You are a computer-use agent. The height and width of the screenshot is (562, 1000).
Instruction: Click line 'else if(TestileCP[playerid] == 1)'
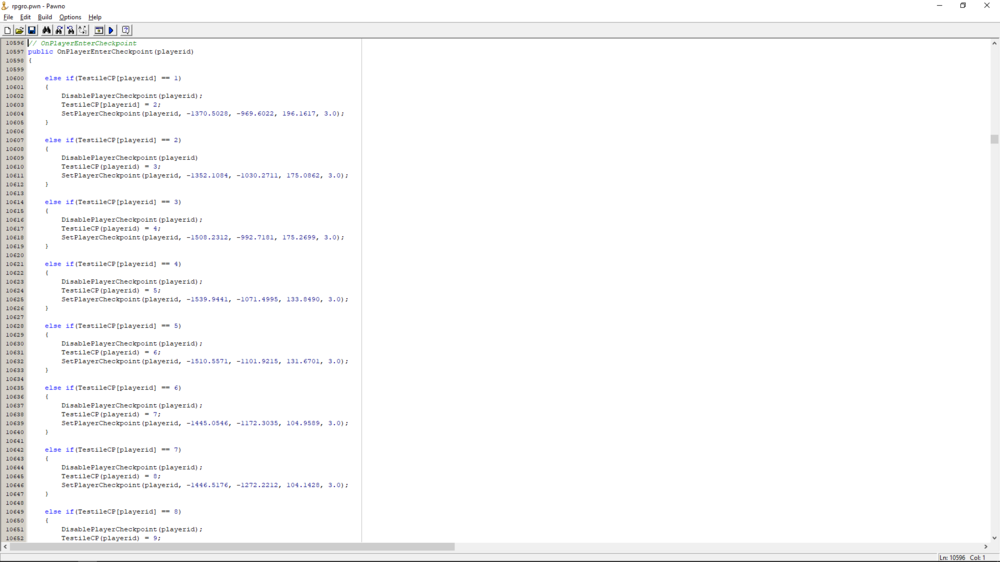click(113, 78)
